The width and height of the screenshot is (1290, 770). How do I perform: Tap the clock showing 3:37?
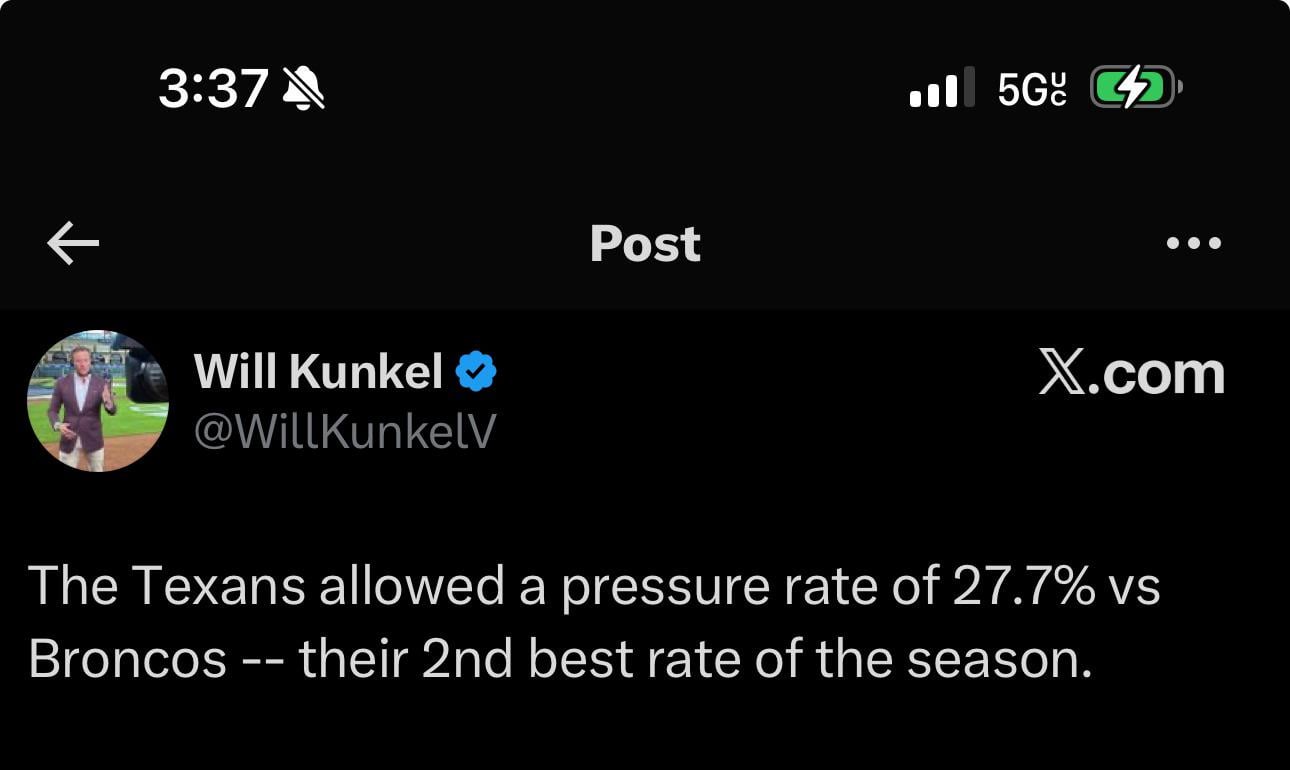point(212,88)
